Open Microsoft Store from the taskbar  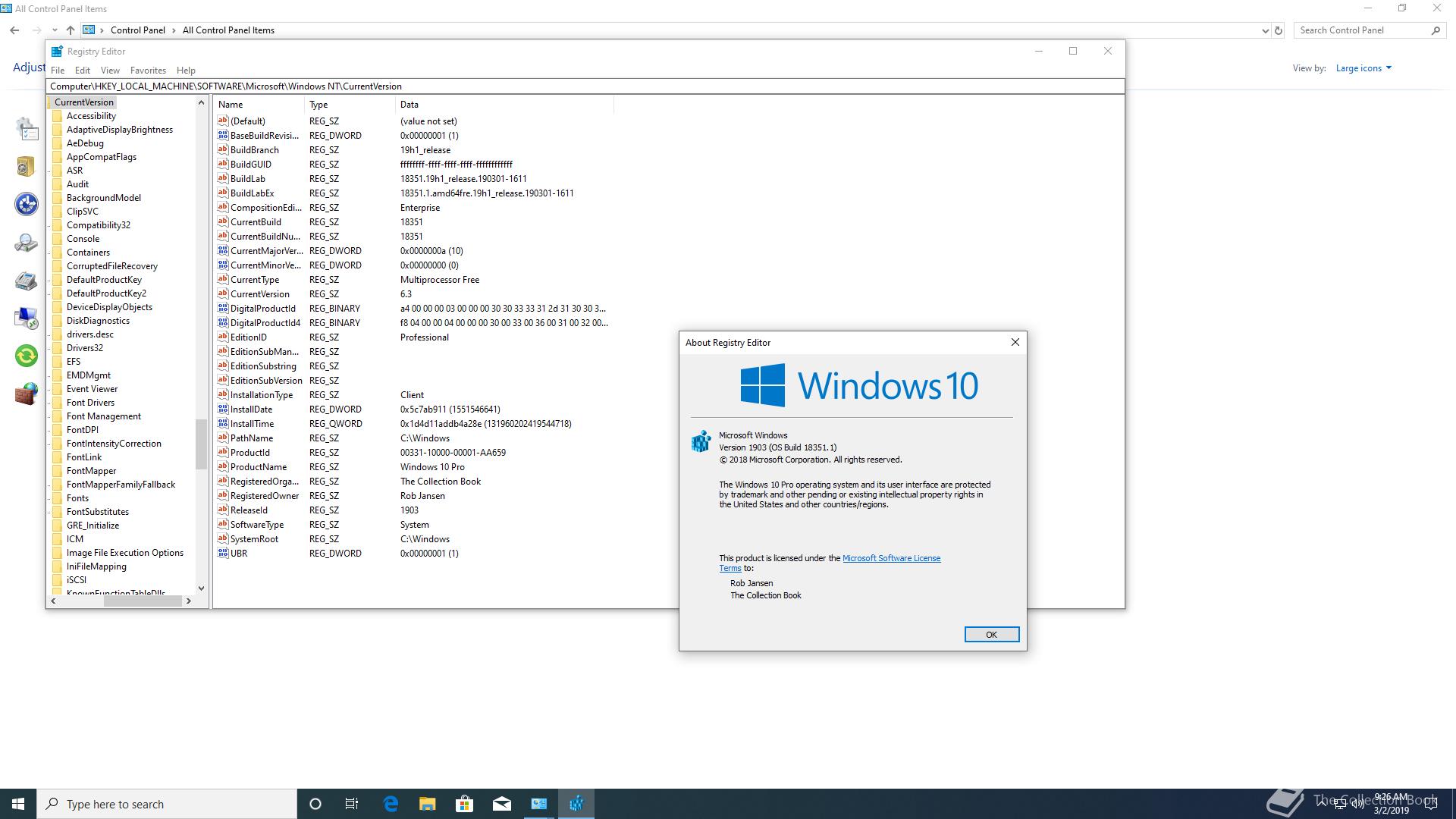(464, 804)
